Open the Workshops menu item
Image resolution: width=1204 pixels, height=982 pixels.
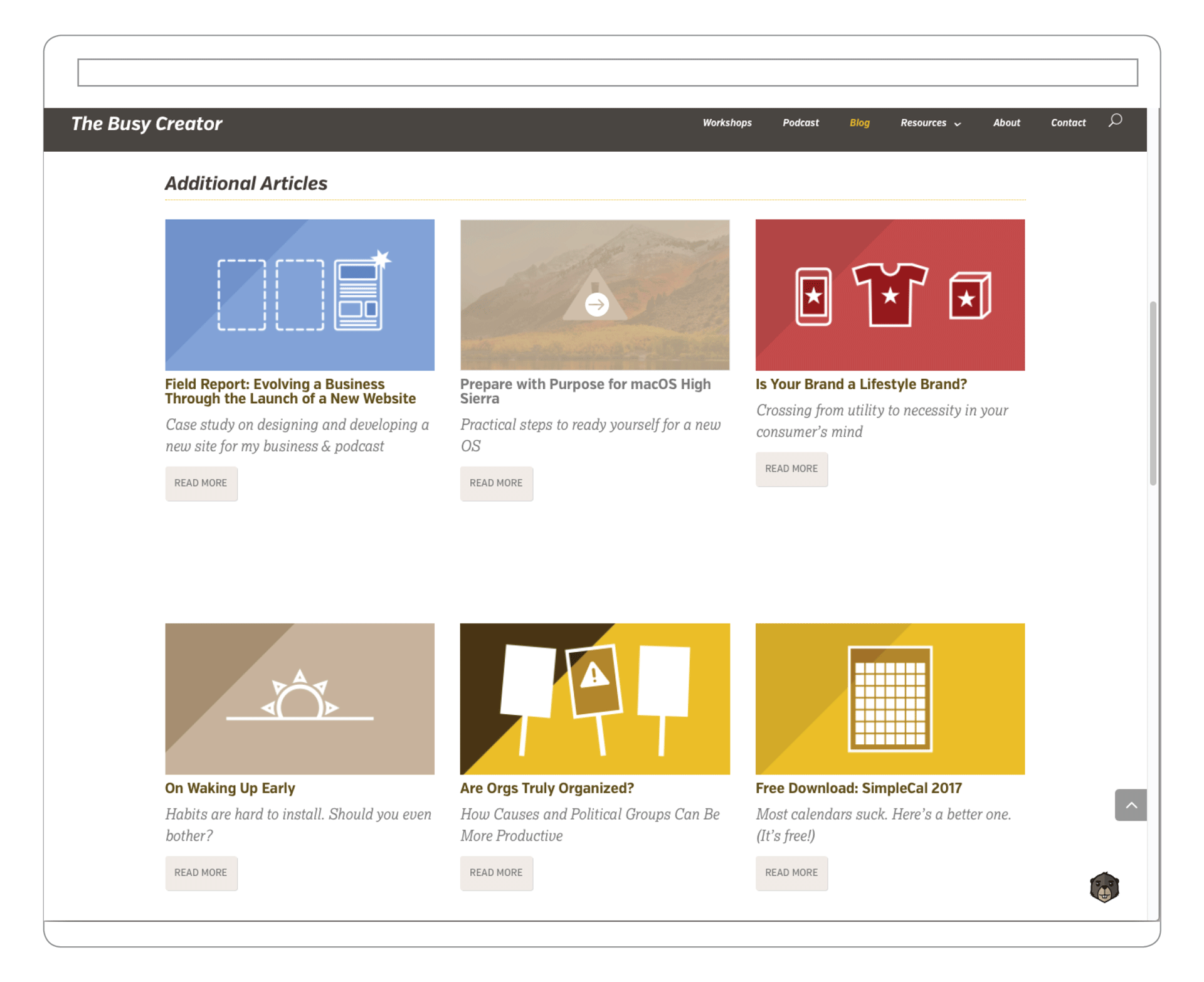point(726,123)
